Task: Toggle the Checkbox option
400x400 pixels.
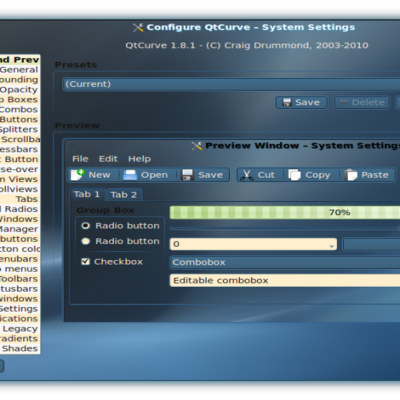Action: [86, 262]
